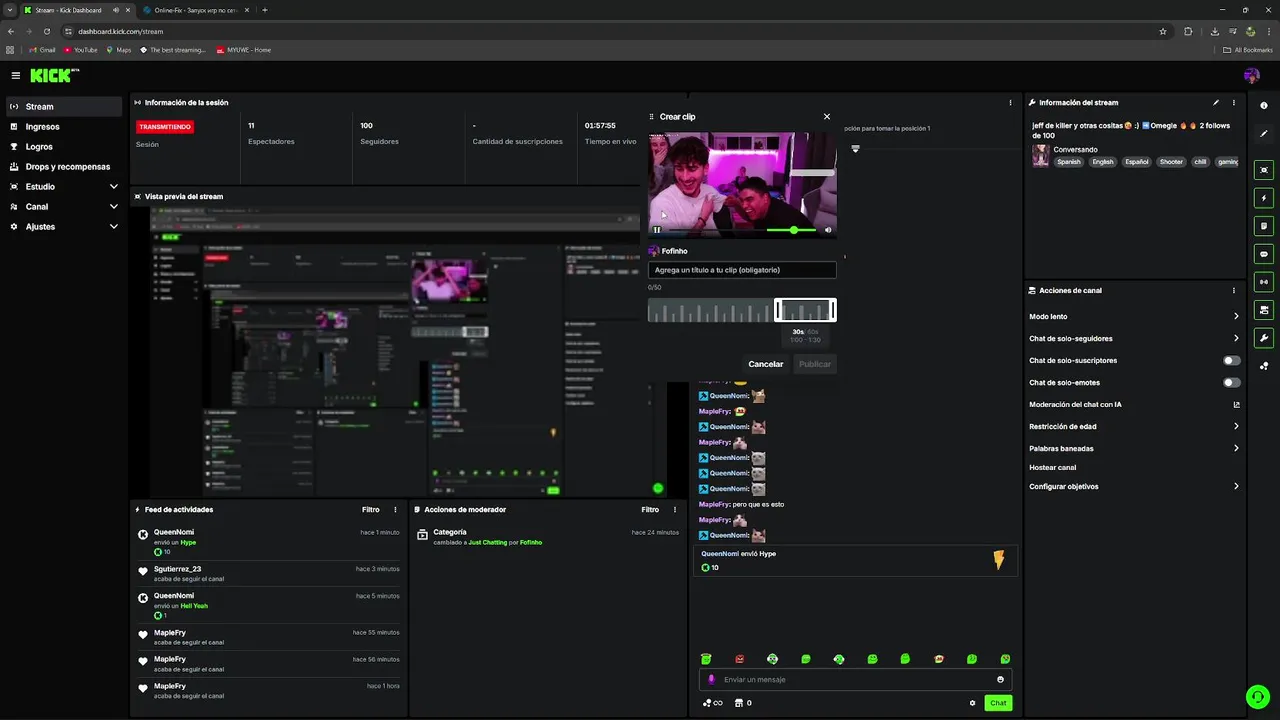
Task: Click the green support chat bubble button
Action: coord(1257,696)
